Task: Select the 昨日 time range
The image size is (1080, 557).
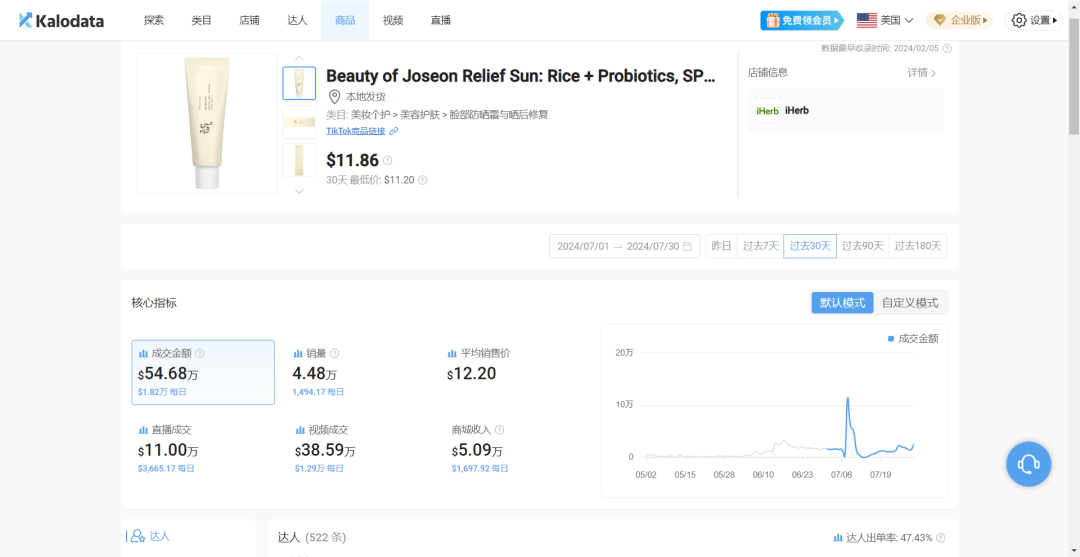Action: pos(721,246)
